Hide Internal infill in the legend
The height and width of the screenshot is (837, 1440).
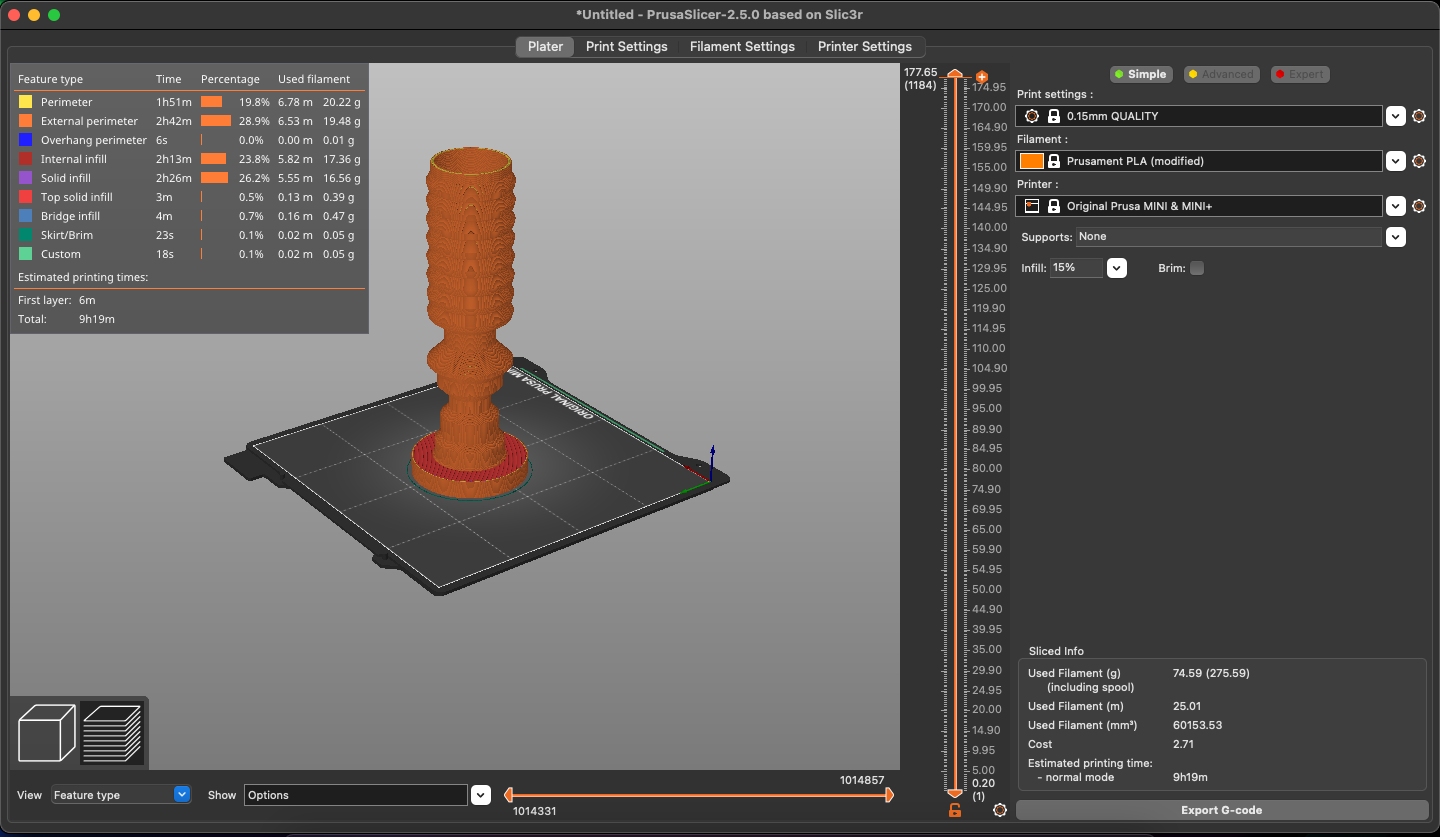[x=189, y=159]
